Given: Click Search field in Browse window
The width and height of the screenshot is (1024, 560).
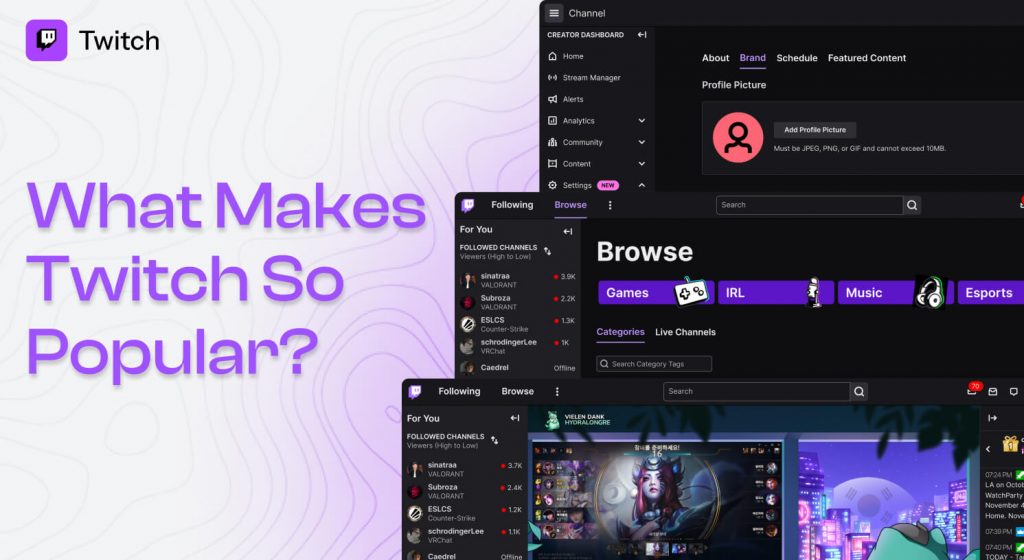Looking at the screenshot, I should click(809, 205).
